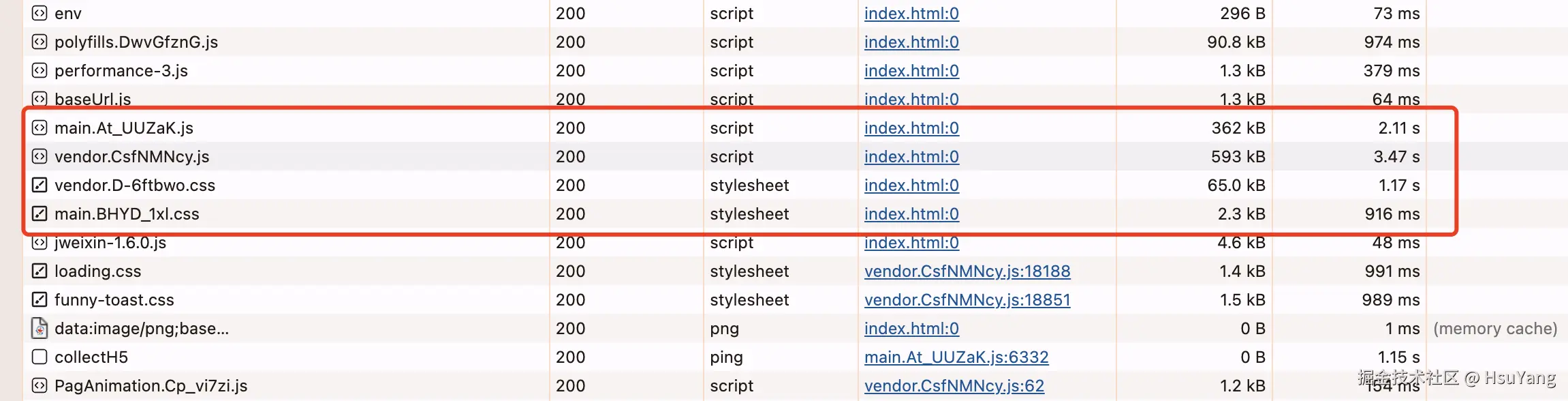
Task: Select the performance-3.js request
Action: 121,70
